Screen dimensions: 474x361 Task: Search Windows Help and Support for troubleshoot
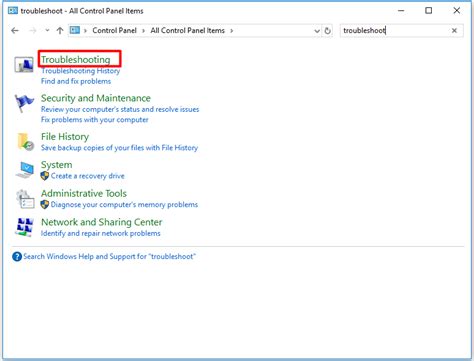pos(109,257)
